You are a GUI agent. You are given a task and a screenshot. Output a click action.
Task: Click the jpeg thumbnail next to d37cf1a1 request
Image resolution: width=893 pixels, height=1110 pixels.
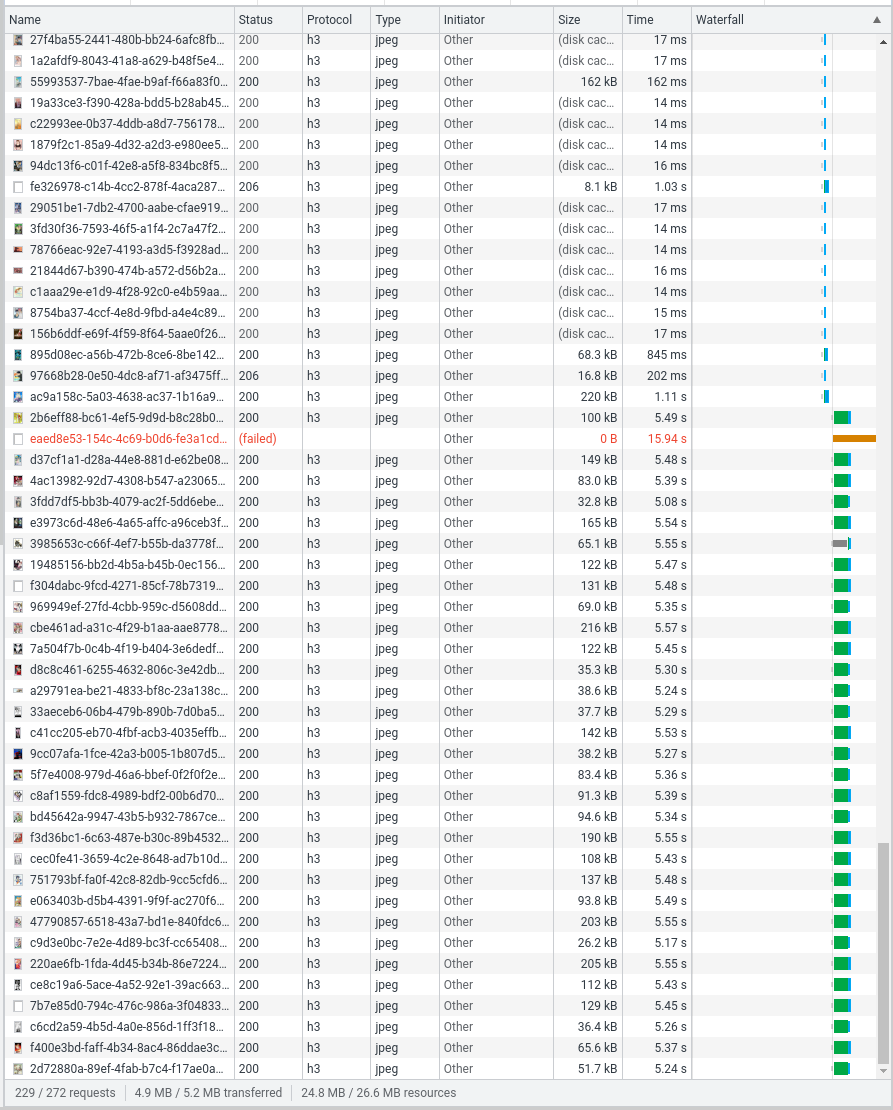[x=17, y=460]
